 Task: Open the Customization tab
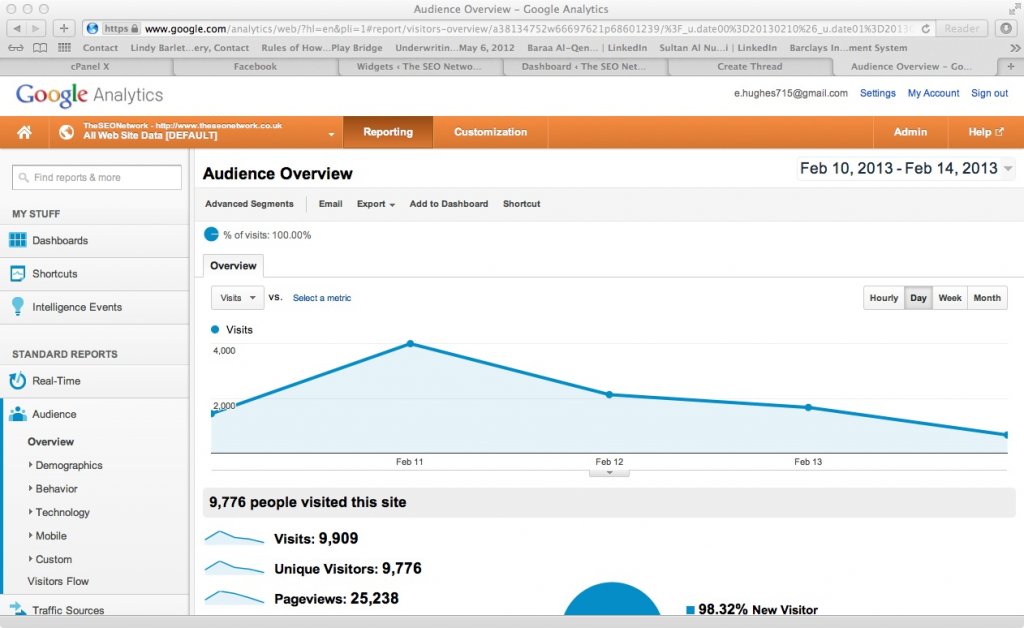tap(490, 133)
